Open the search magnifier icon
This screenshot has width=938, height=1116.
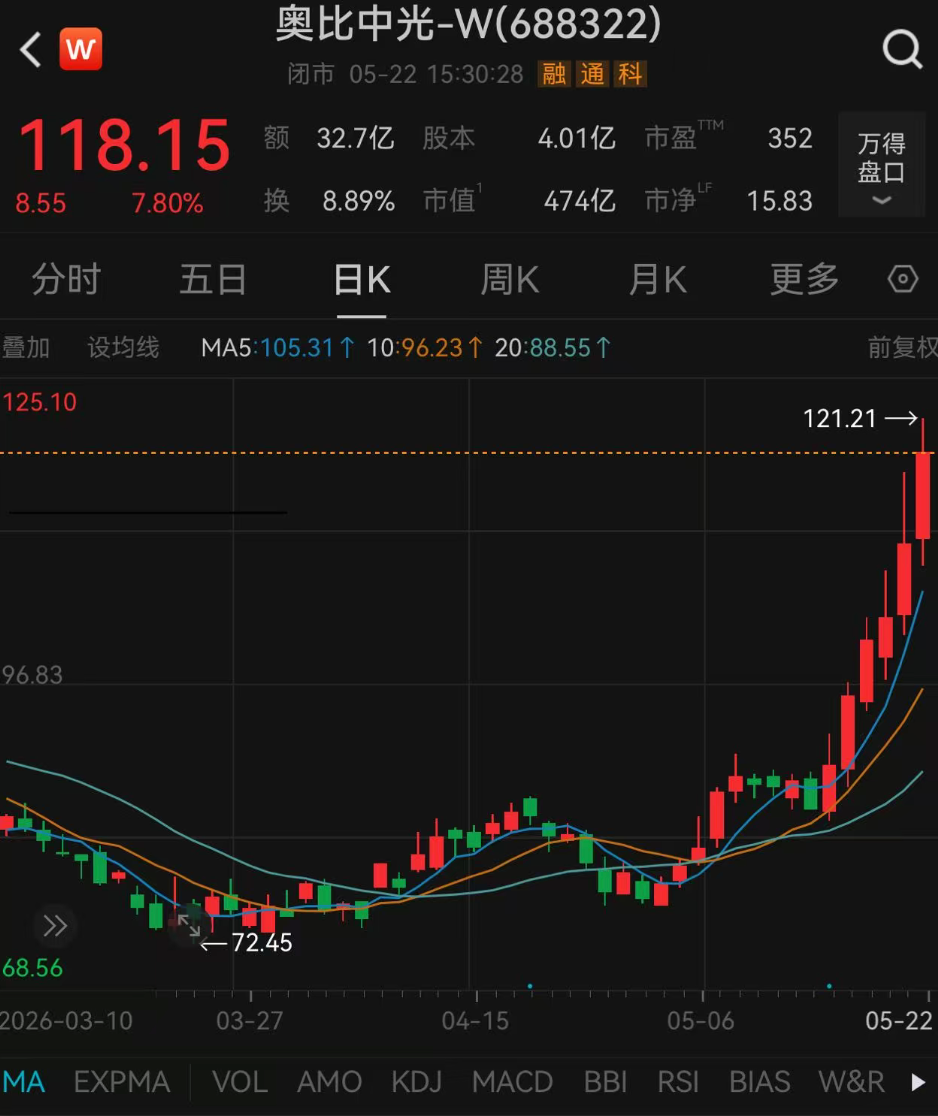pyautogui.click(x=902, y=50)
